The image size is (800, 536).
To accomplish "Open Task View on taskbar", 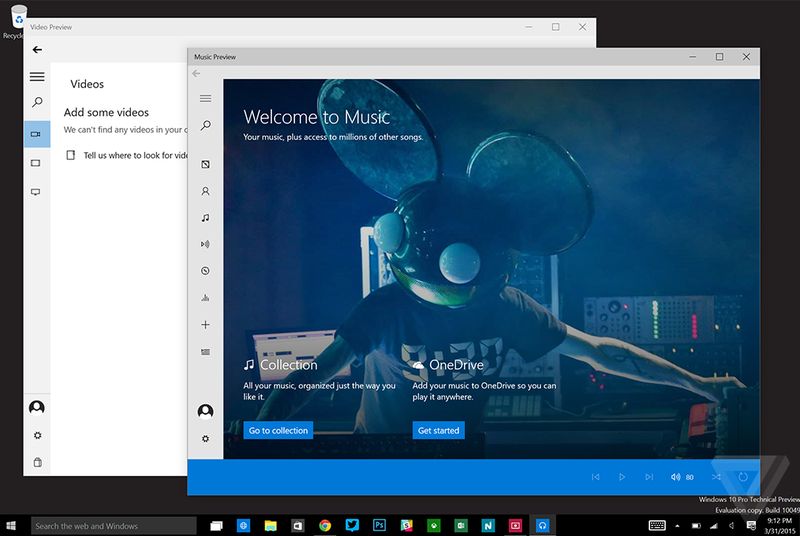I will [x=216, y=526].
